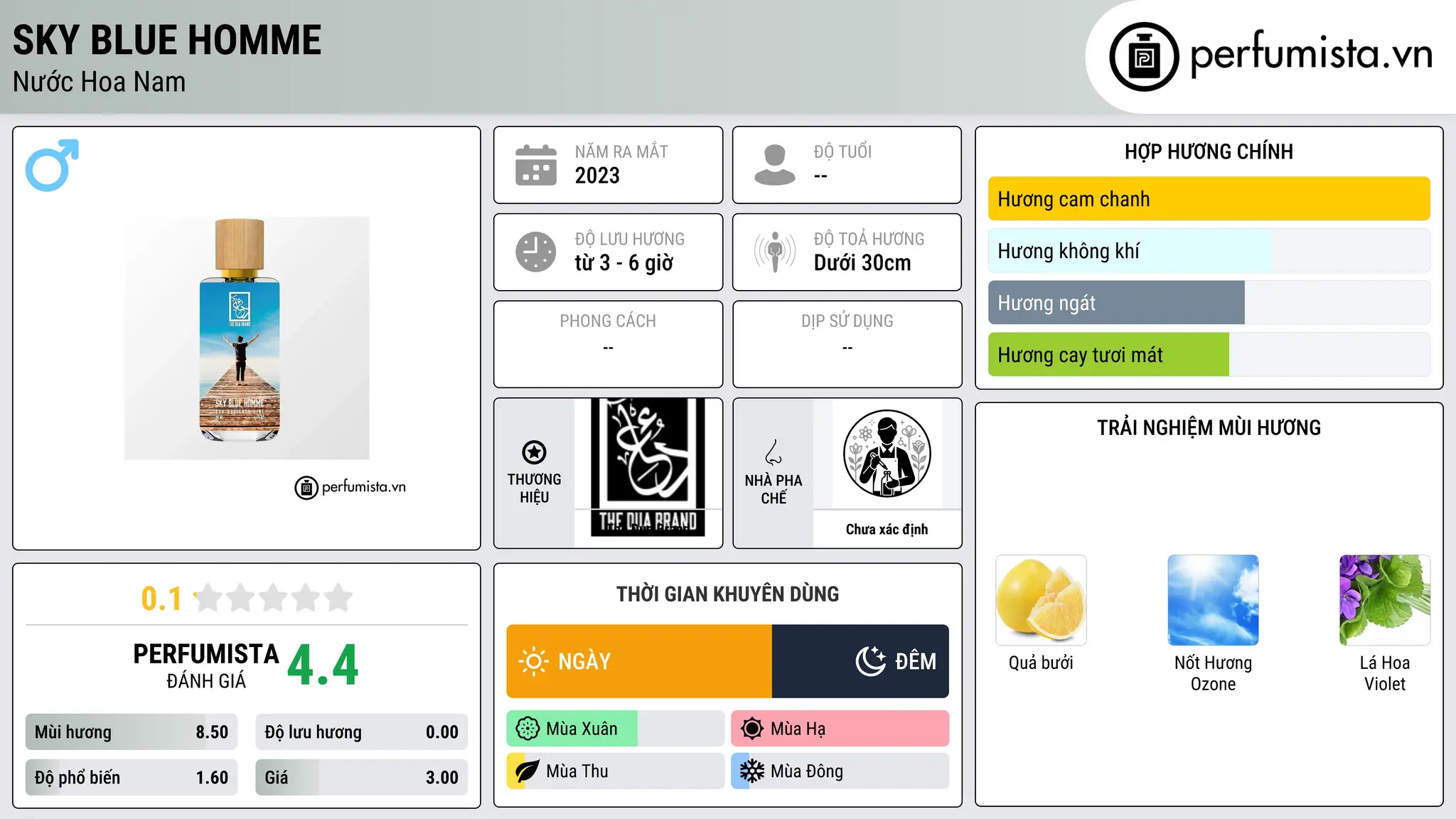
Task: Click the Mùa Hạ season label
Action: click(798, 729)
